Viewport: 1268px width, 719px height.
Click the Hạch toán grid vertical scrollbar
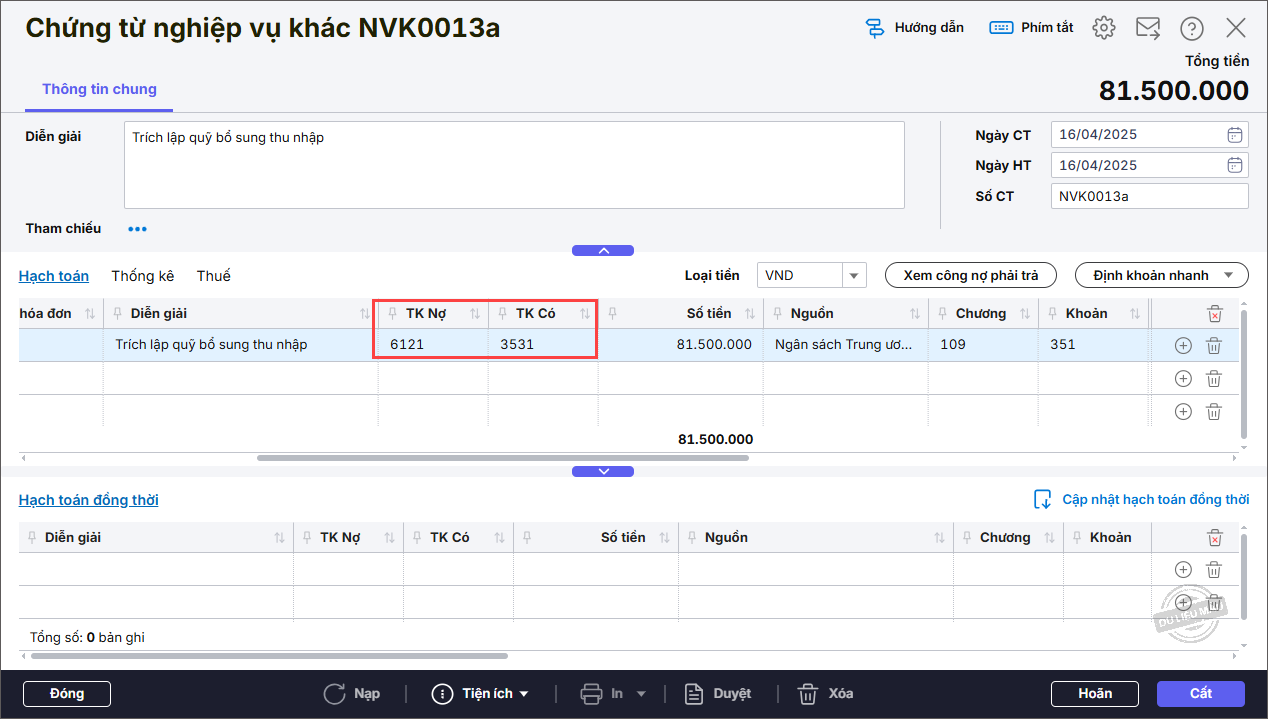click(x=1245, y=374)
